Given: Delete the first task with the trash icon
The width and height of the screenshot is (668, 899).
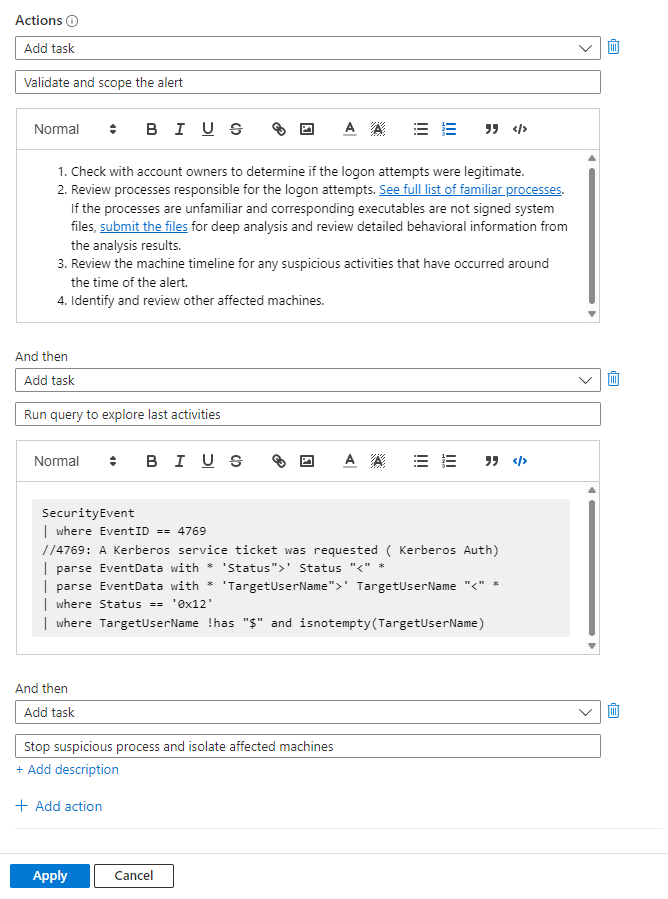Looking at the screenshot, I should (x=613, y=46).
